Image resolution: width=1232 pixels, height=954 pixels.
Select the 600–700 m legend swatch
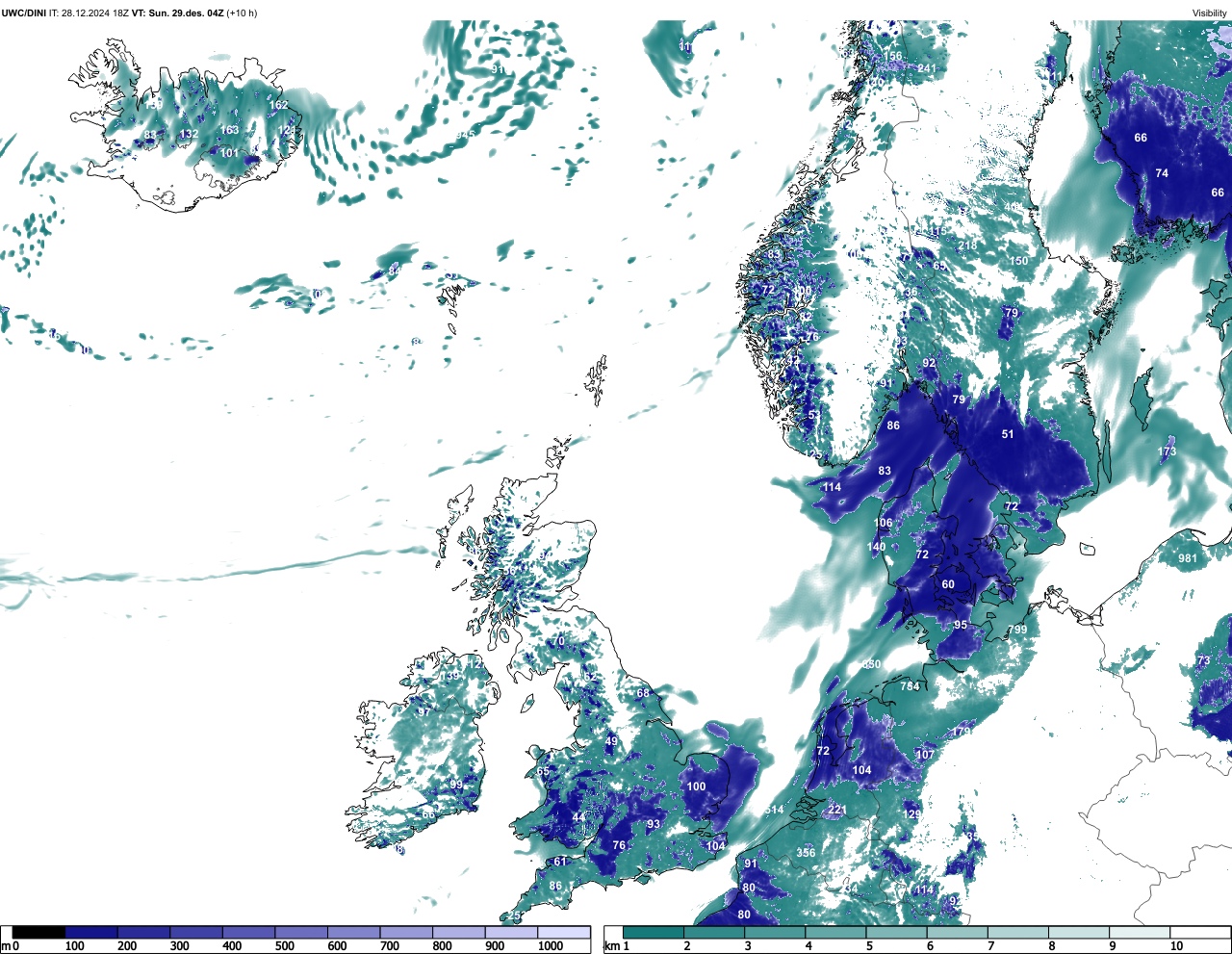(353, 932)
